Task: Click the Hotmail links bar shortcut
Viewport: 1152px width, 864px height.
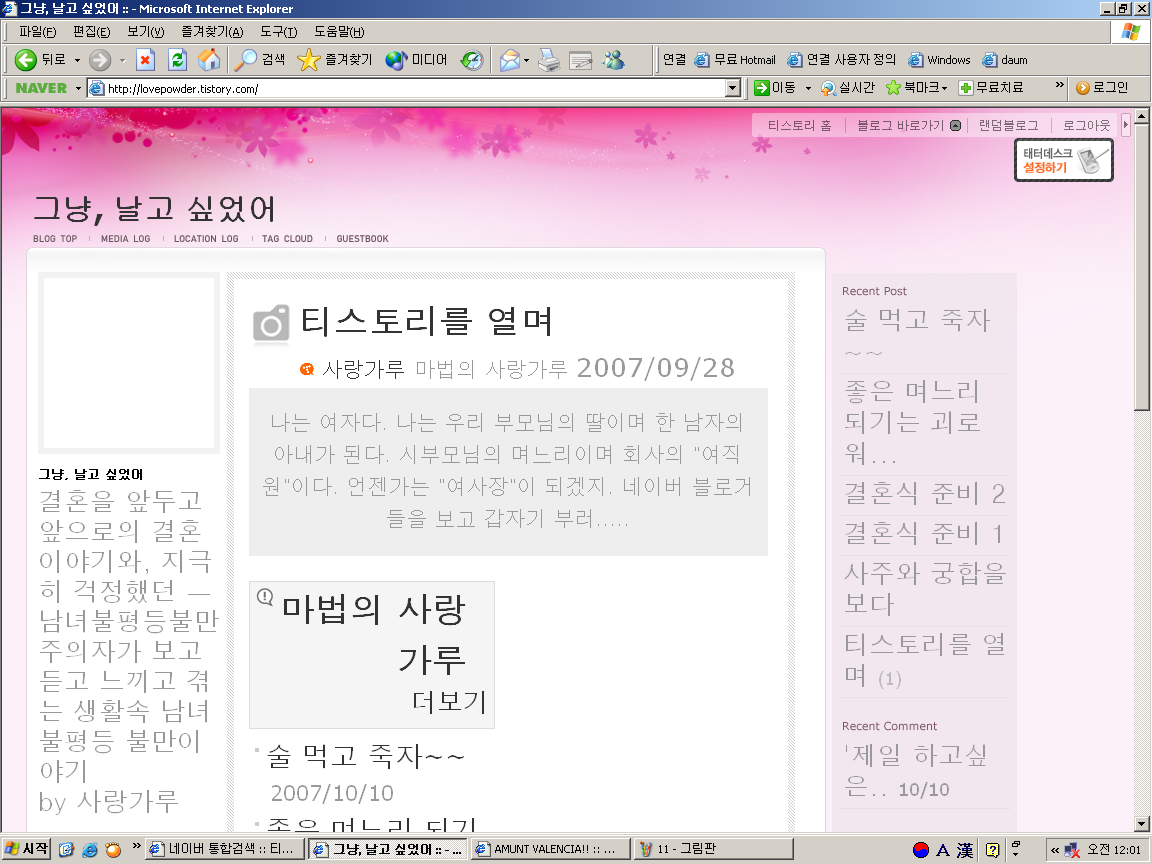Action: point(735,60)
